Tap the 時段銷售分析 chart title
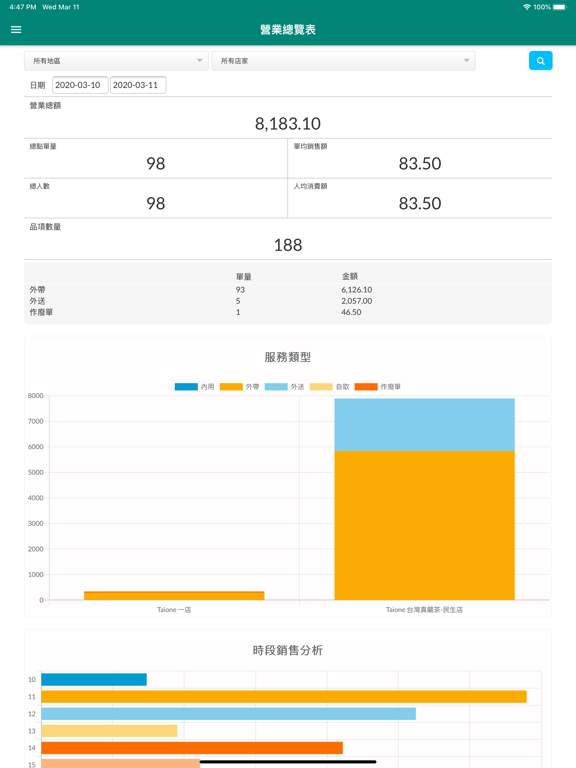576x768 pixels. tap(288, 650)
